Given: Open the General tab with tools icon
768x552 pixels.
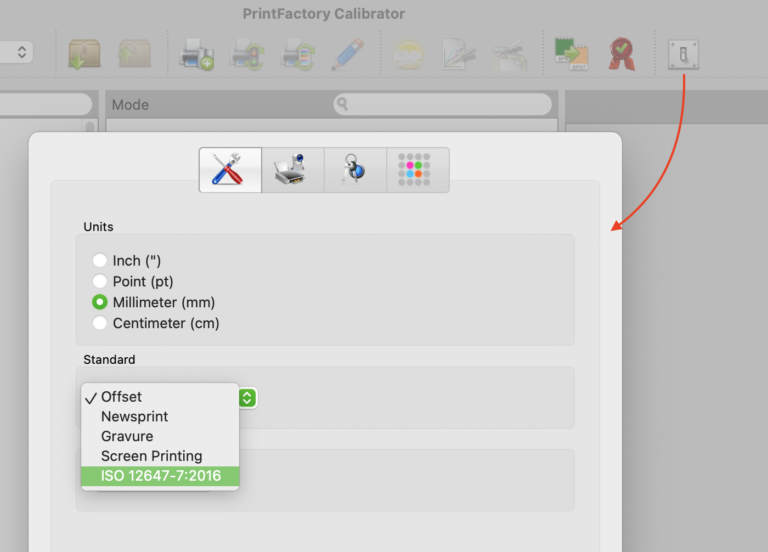Looking at the screenshot, I should 230,170.
